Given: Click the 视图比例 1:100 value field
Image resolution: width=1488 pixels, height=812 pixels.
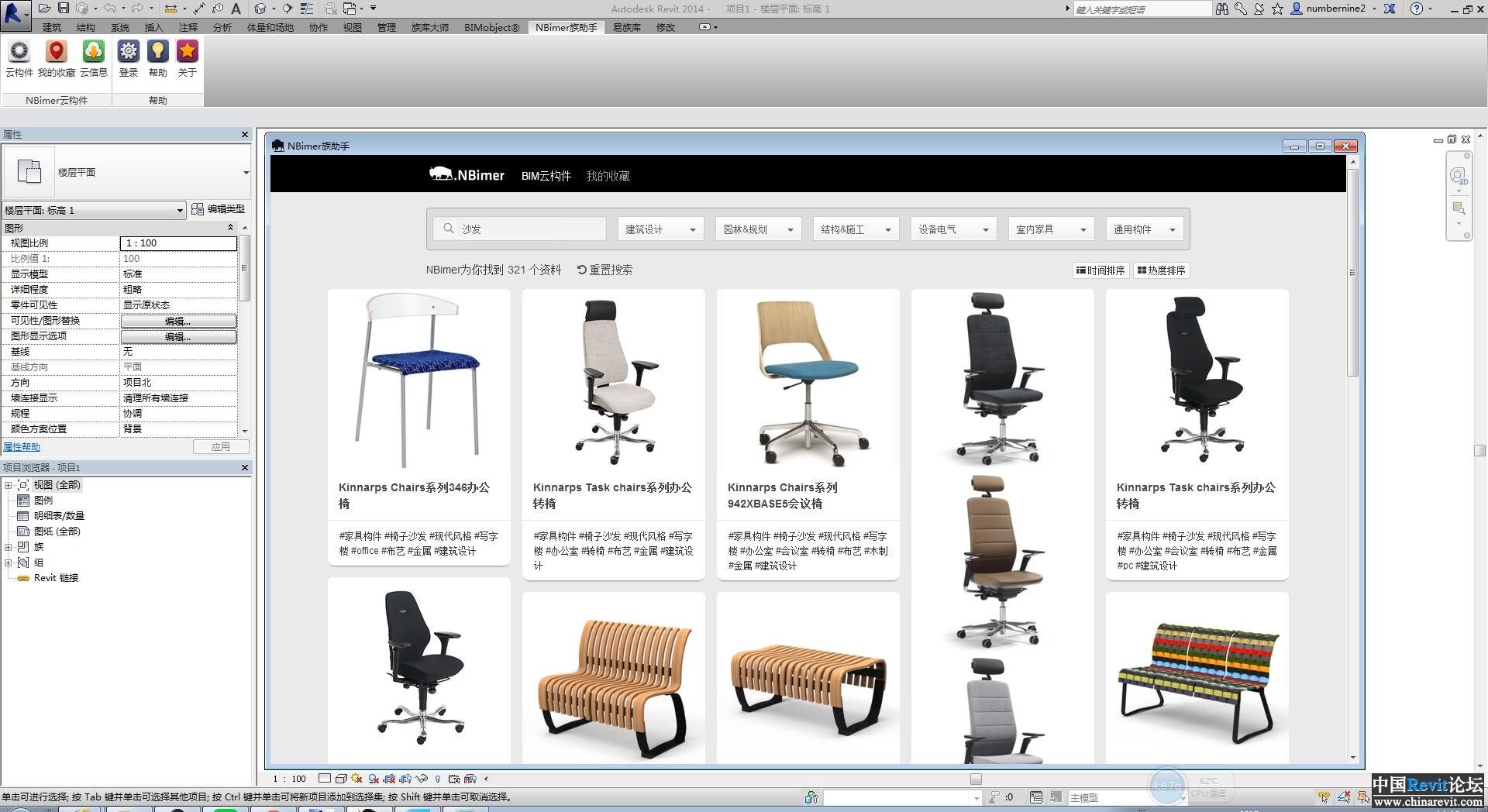Looking at the screenshot, I should coord(178,243).
